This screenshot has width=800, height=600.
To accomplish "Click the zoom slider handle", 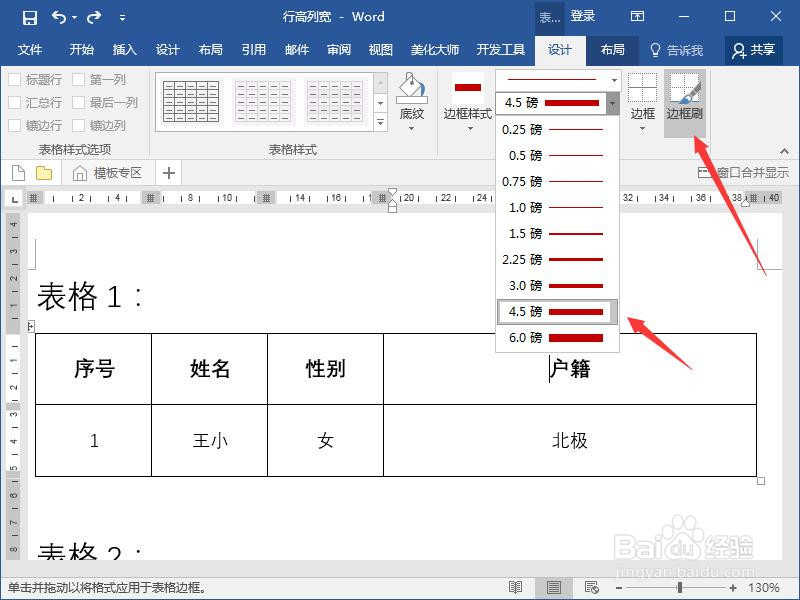I will pyautogui.click(x=680, y=588).
